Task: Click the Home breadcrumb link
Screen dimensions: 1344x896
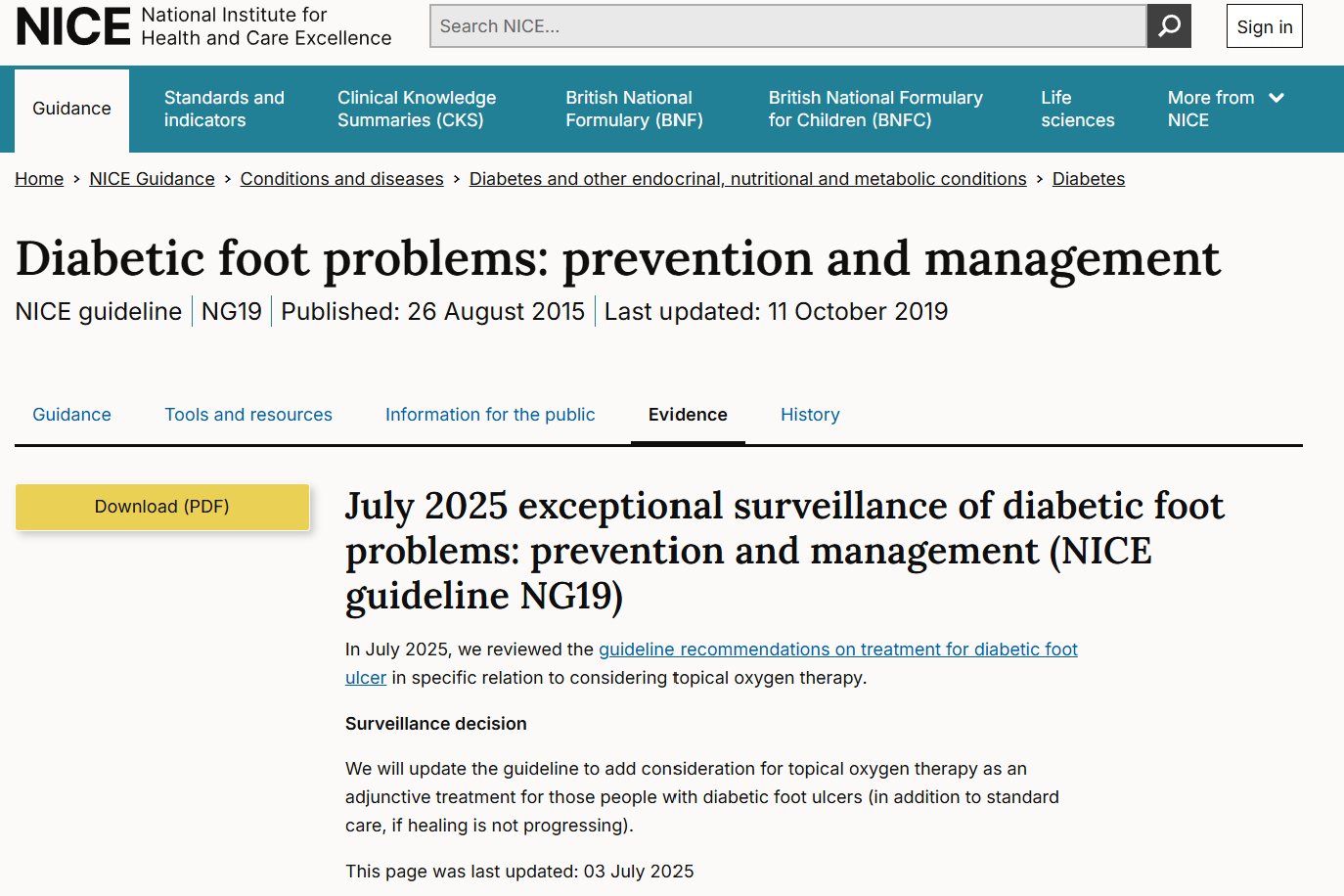Action: click(x=39, y=179)
